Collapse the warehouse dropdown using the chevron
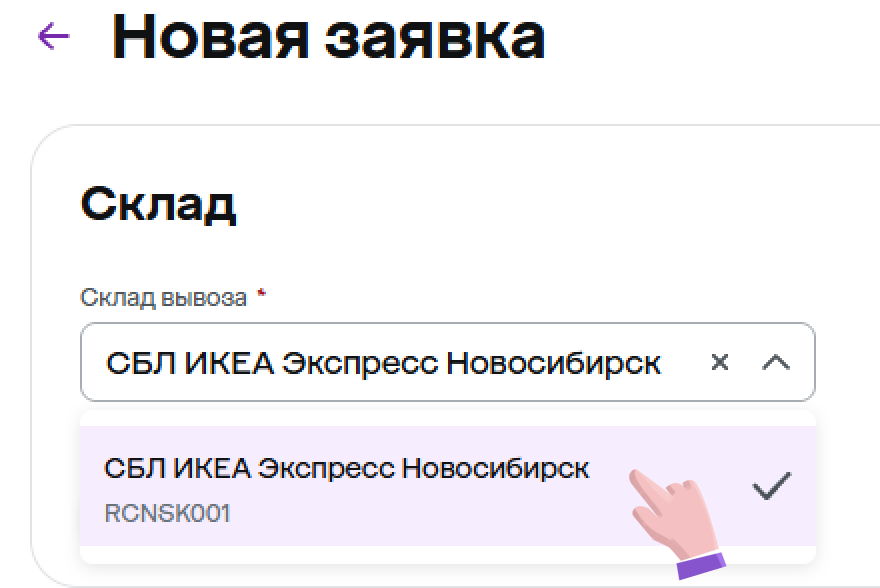Screen dimensions: 880x588 coord(776,362)
